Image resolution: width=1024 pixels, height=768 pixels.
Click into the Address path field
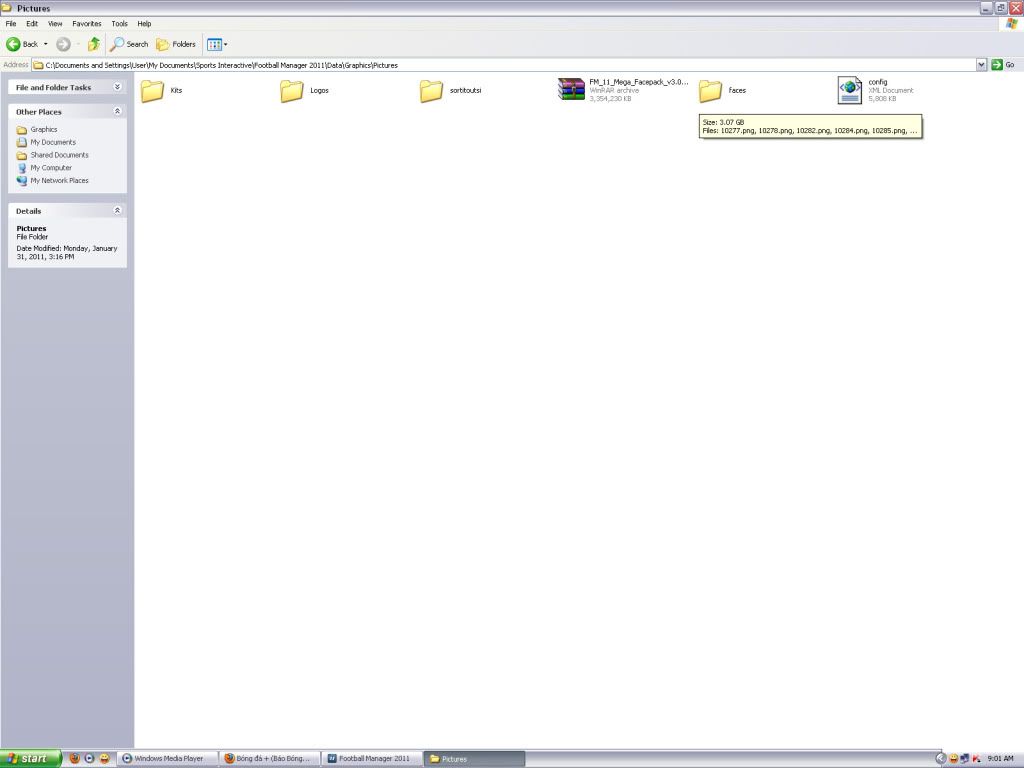[509, 65]
